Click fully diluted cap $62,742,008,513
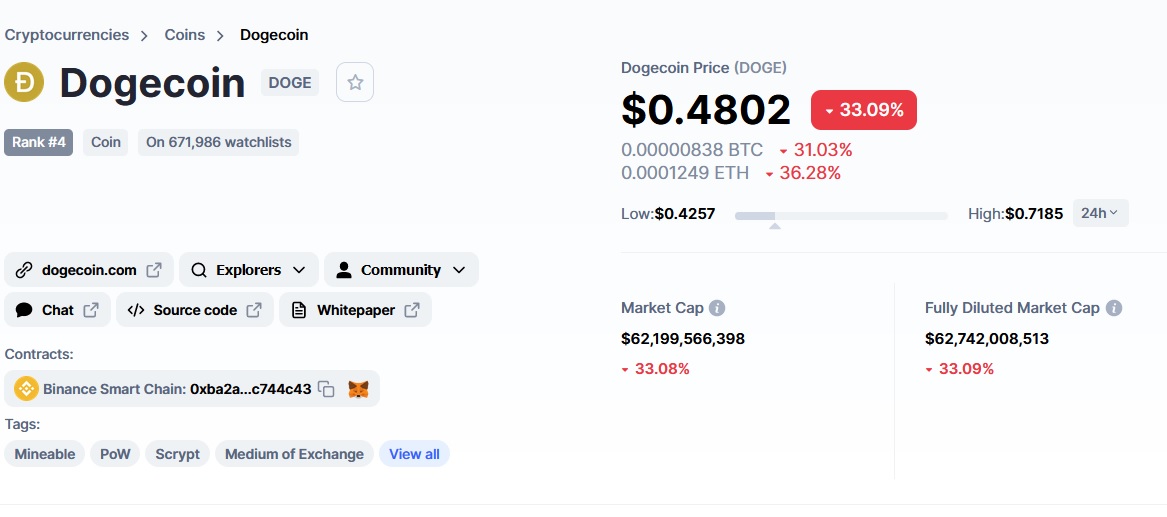The width and height of the screenshot is (1167, 517). coord(987,339)
